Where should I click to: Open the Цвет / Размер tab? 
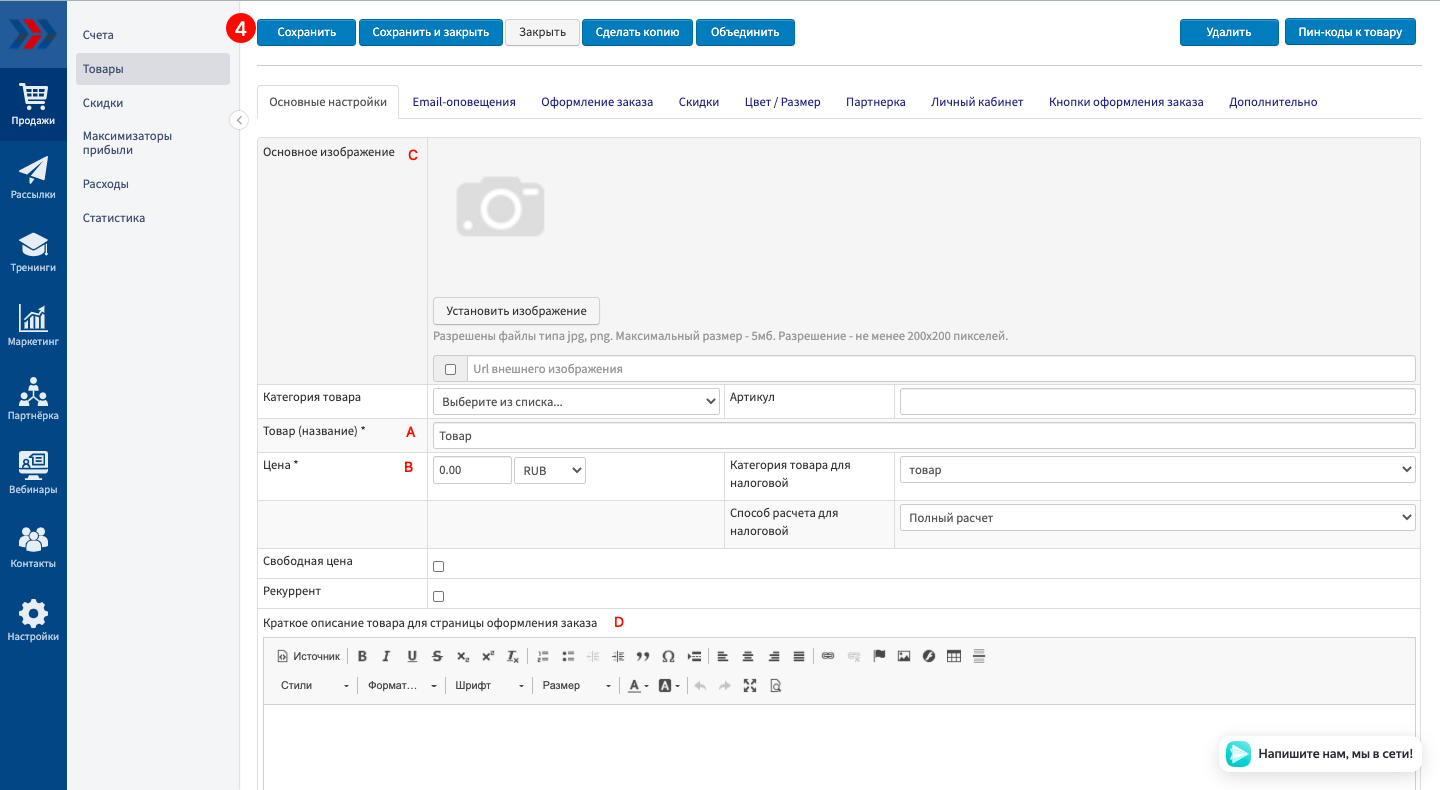pos(782,102)
